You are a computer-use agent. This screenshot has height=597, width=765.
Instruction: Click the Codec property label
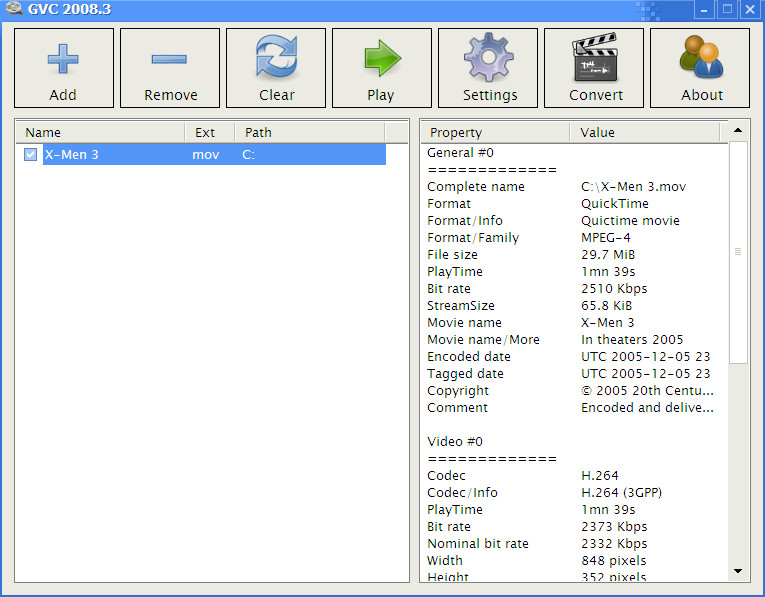tap(446, 476)
